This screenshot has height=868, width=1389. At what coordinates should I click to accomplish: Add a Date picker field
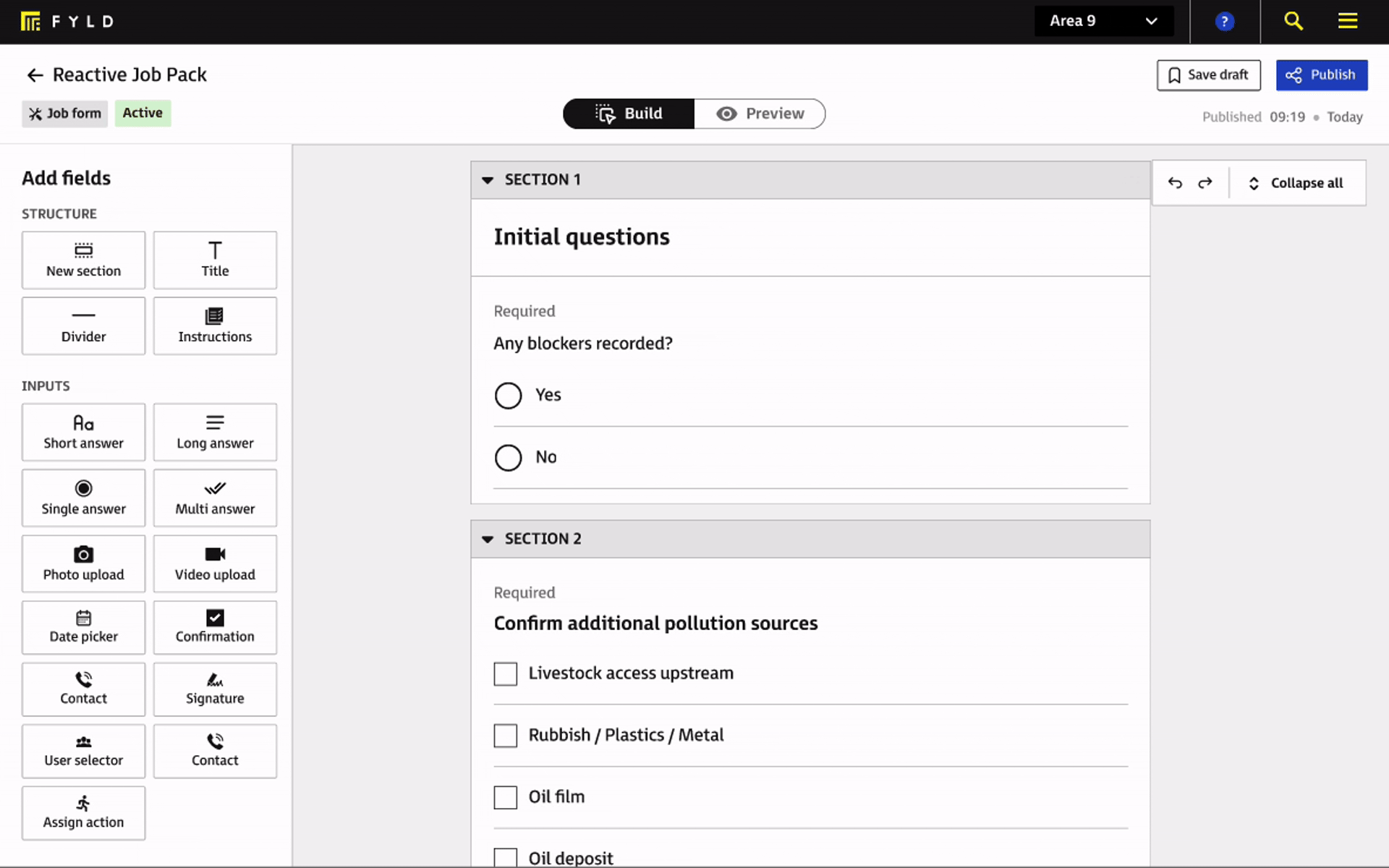pos(83,627)
